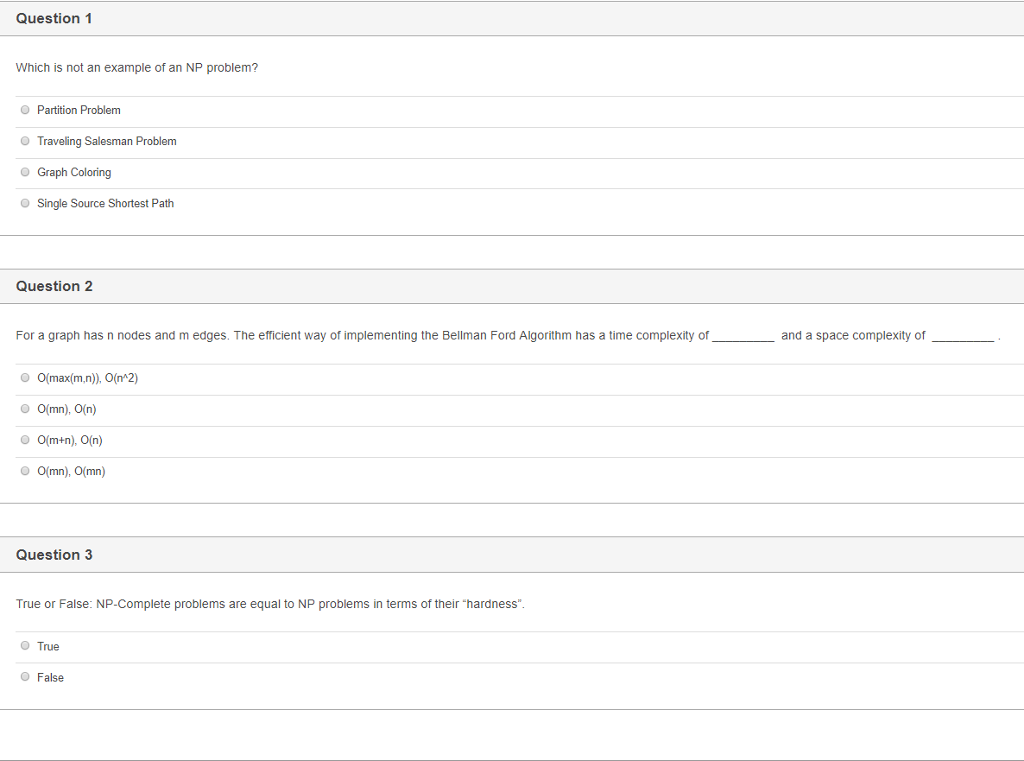Select the O(m+n), O(n) answer choice
The width and height of the screenshot is (1024, 761).
point(24,439)
